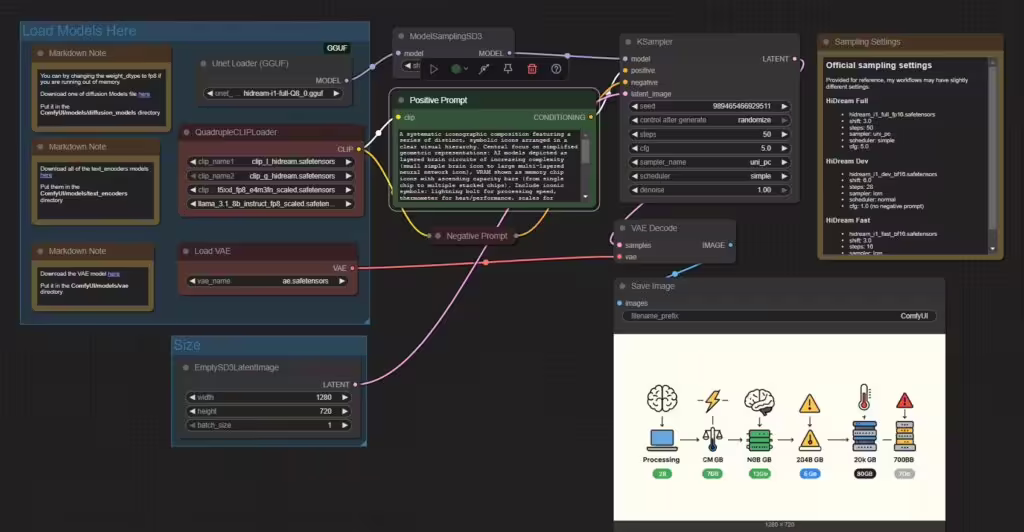
Task: Open the node color picker dropdown in toolbar
Action: coord(459,69)
